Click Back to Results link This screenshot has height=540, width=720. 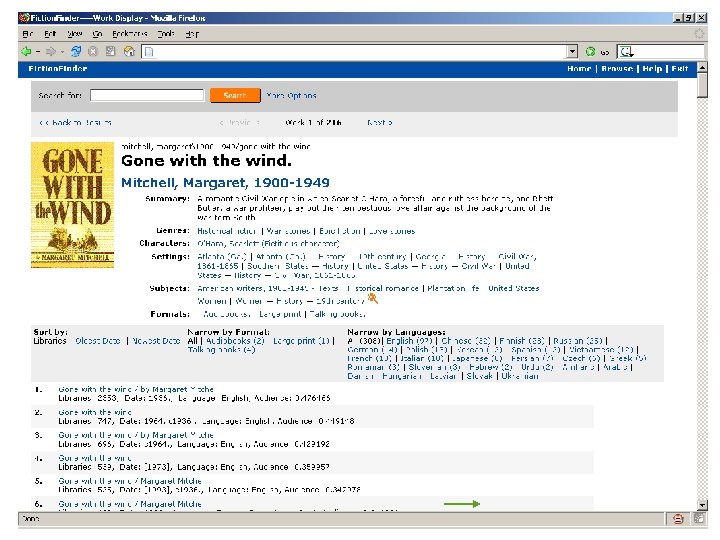click(75, 123)
